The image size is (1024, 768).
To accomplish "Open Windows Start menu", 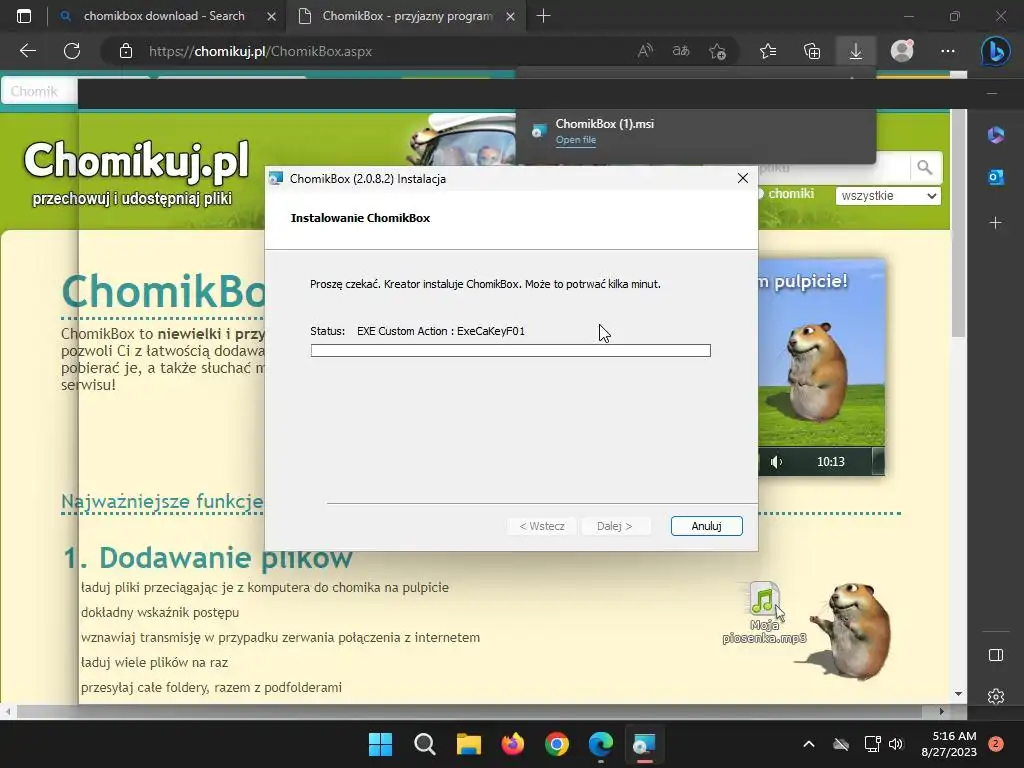I will (x=380, y=744).
